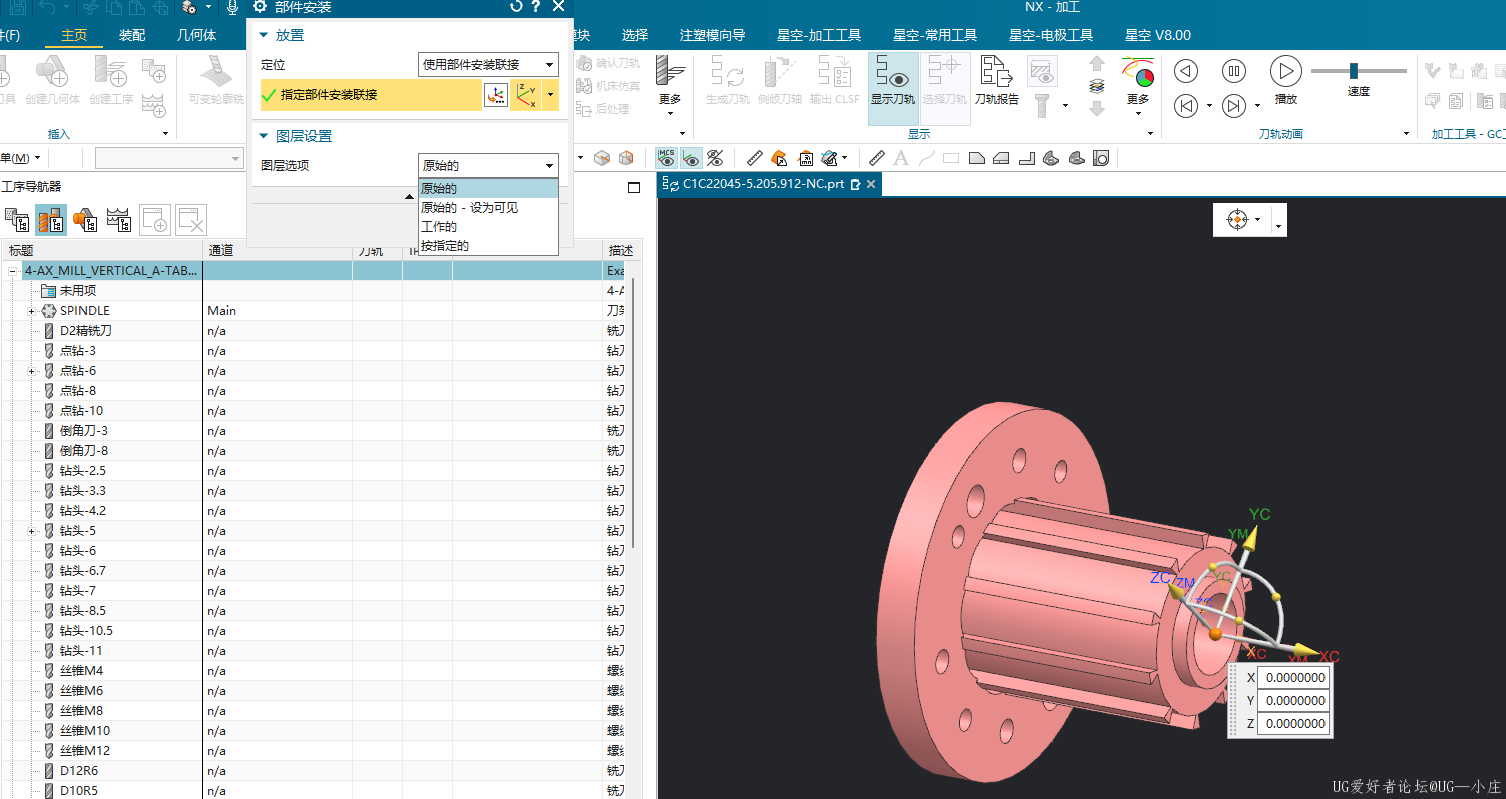Expand the 钻头-5 tree node
This screenshot has height=799, width=1506.
pos(31,531)
